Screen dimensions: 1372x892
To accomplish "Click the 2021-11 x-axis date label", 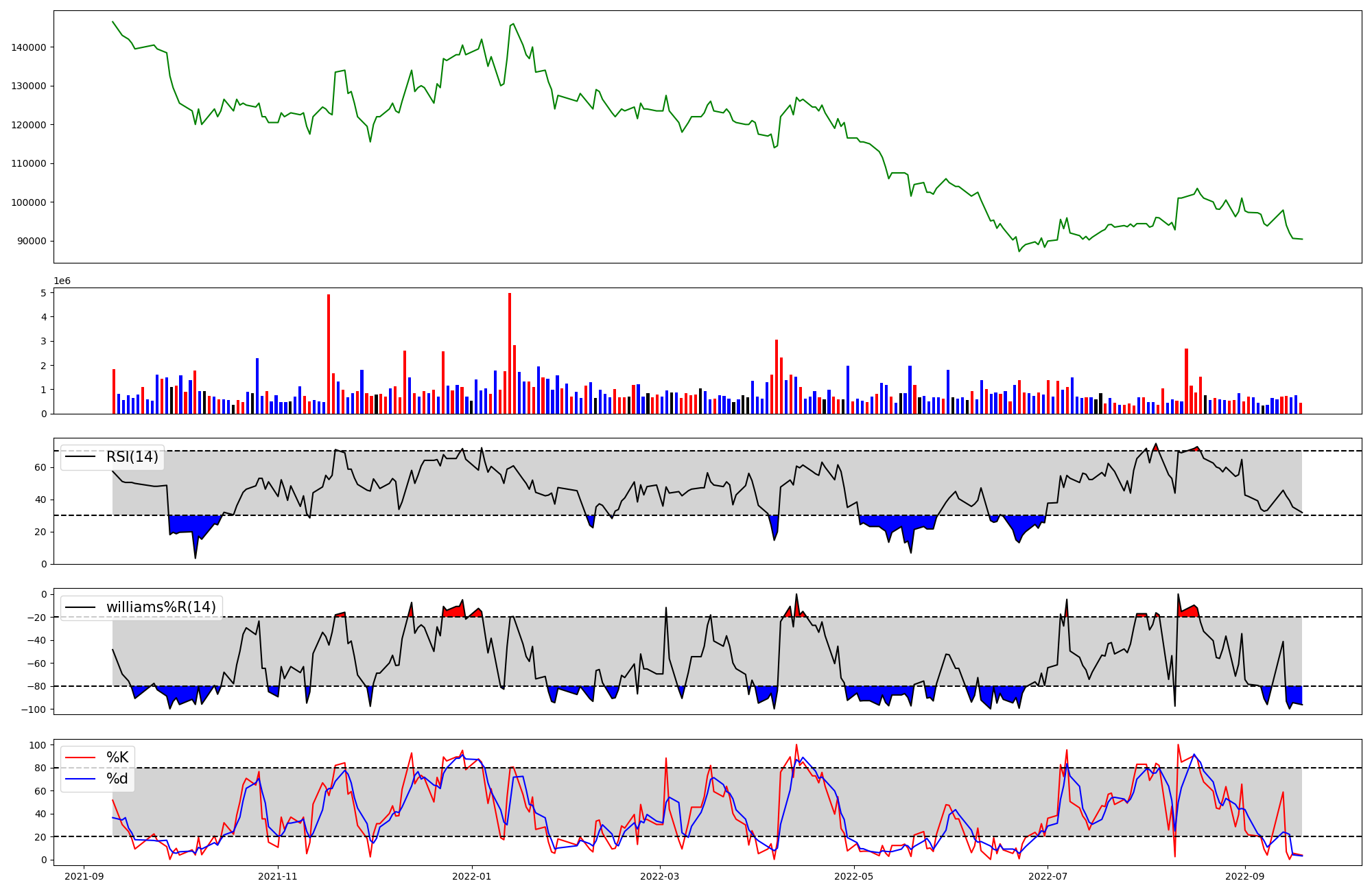I will (278, 876).
